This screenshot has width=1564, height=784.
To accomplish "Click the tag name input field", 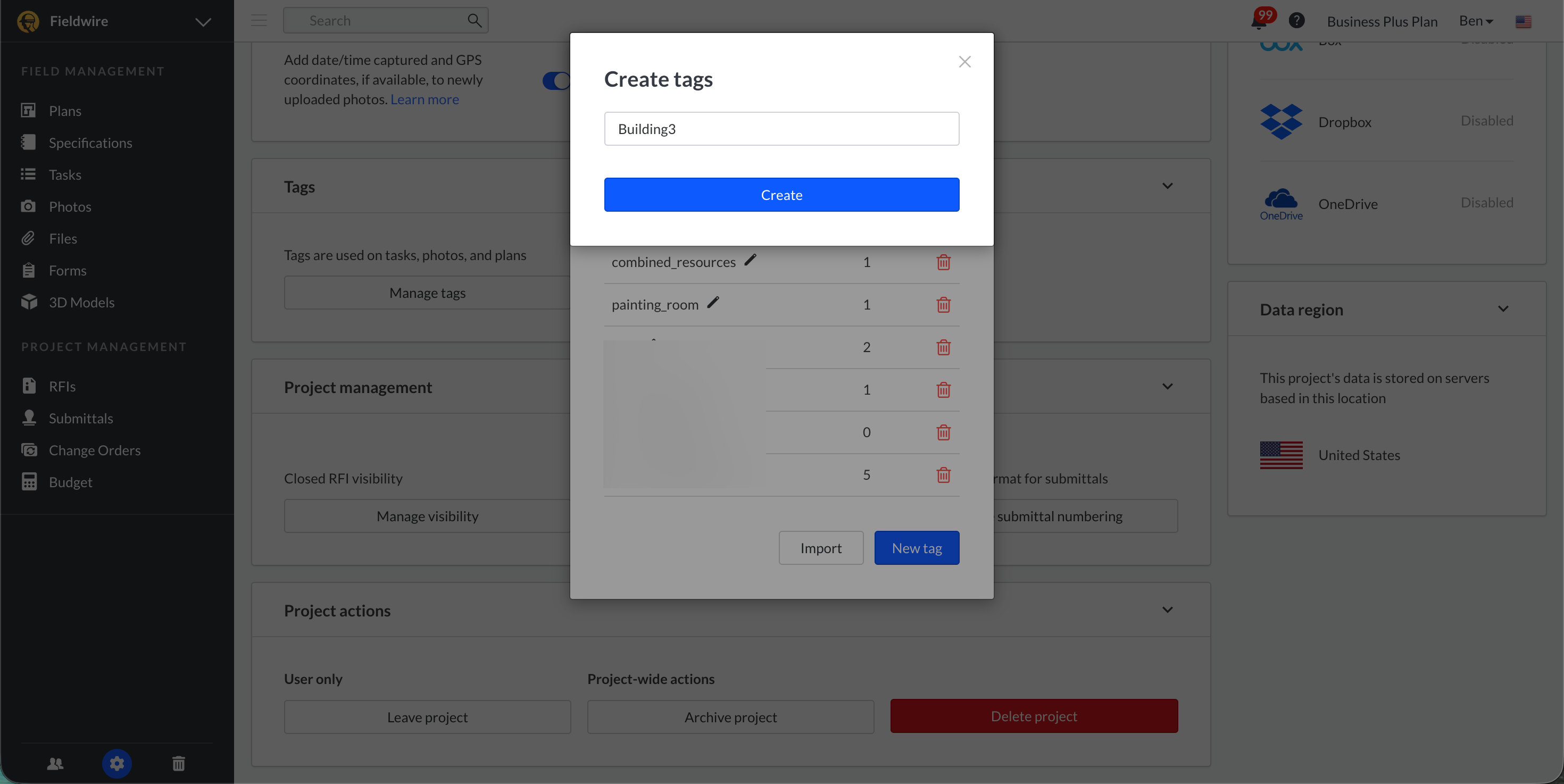I will click(781, 129).
